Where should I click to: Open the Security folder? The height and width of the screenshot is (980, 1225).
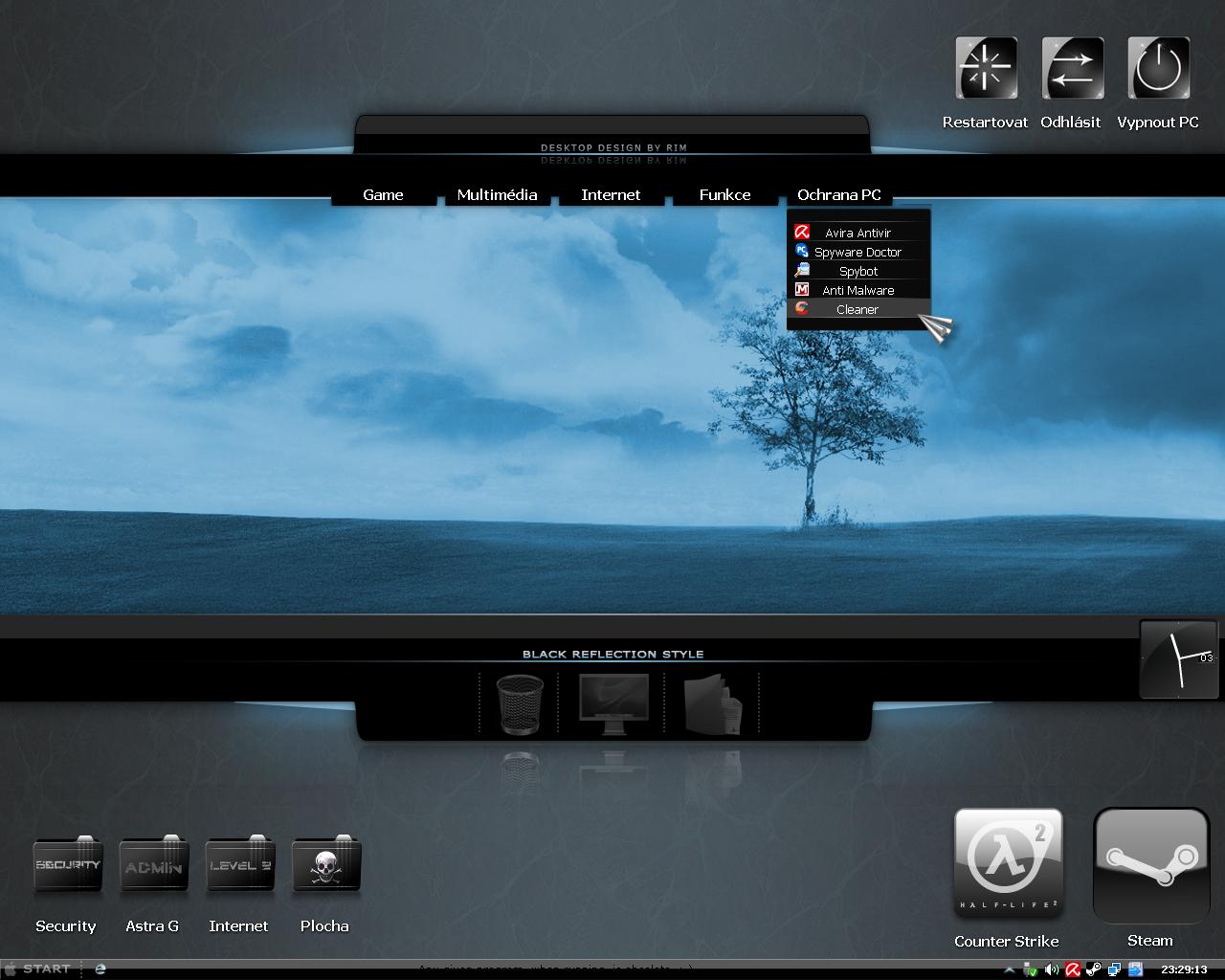pos(67,866)
